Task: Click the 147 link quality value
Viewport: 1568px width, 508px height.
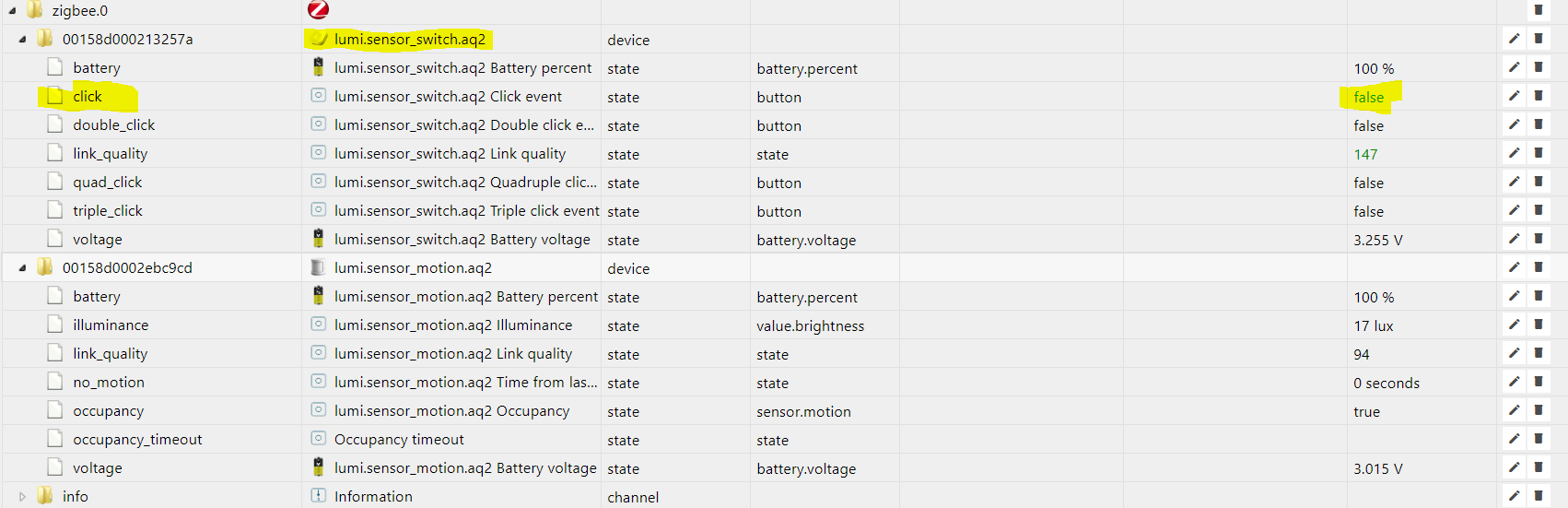Action: coord(1365,154)
